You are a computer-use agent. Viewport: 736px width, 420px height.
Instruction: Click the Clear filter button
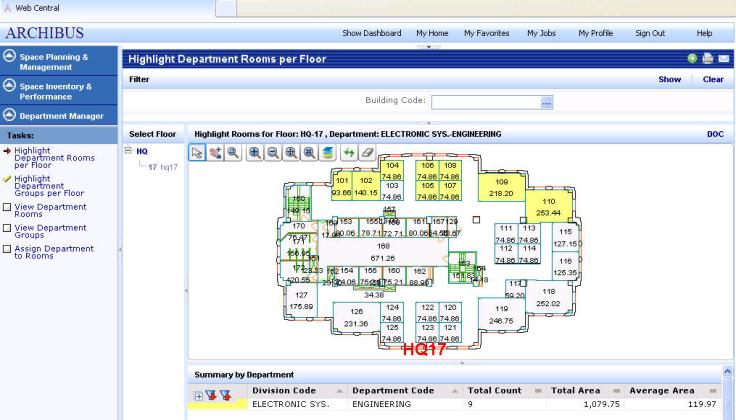(x=713, y=79)
